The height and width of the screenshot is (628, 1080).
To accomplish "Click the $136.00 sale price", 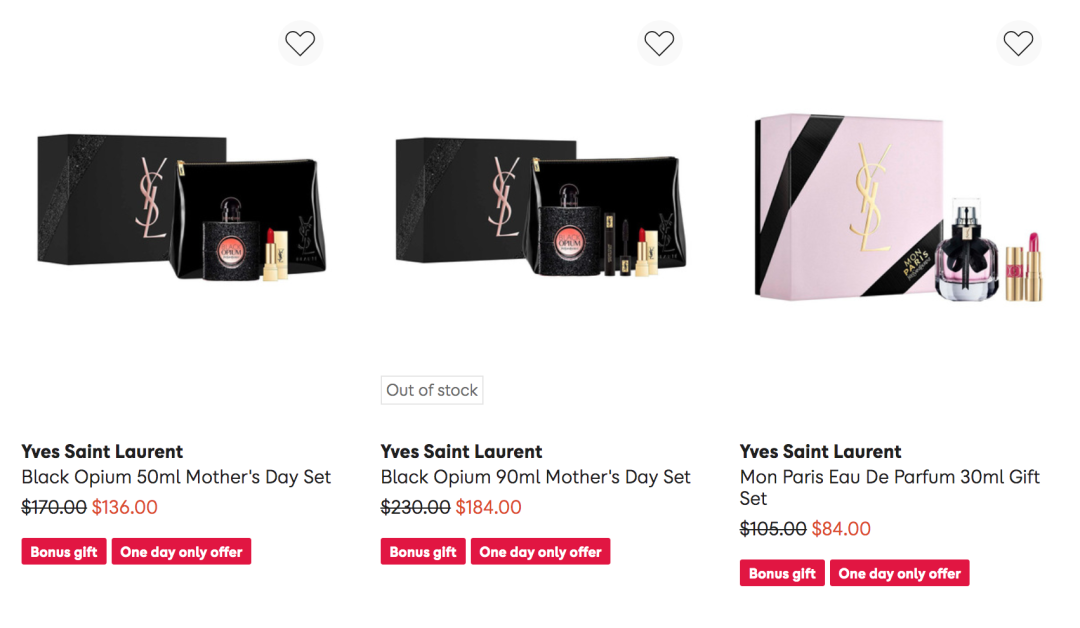I will tap(125, 507).
